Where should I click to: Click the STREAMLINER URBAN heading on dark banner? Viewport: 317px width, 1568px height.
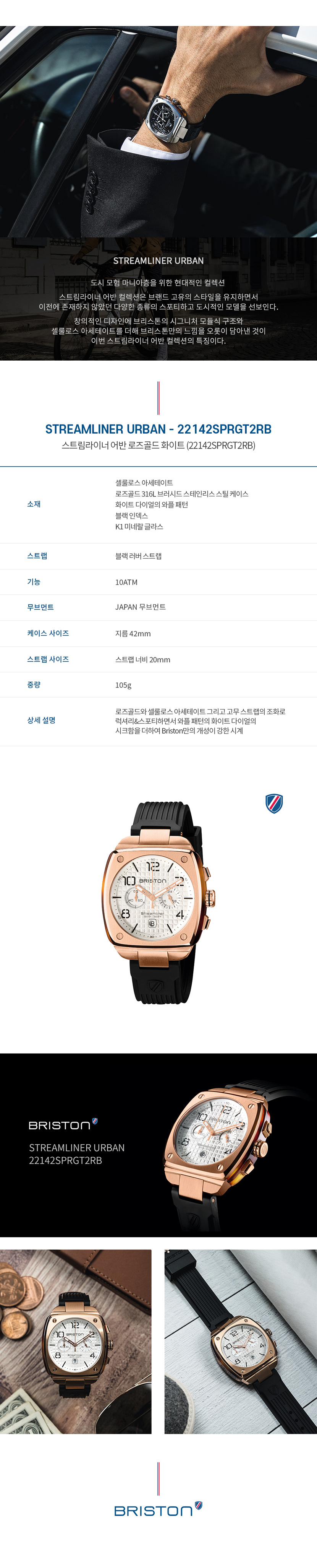click(158, 260)
